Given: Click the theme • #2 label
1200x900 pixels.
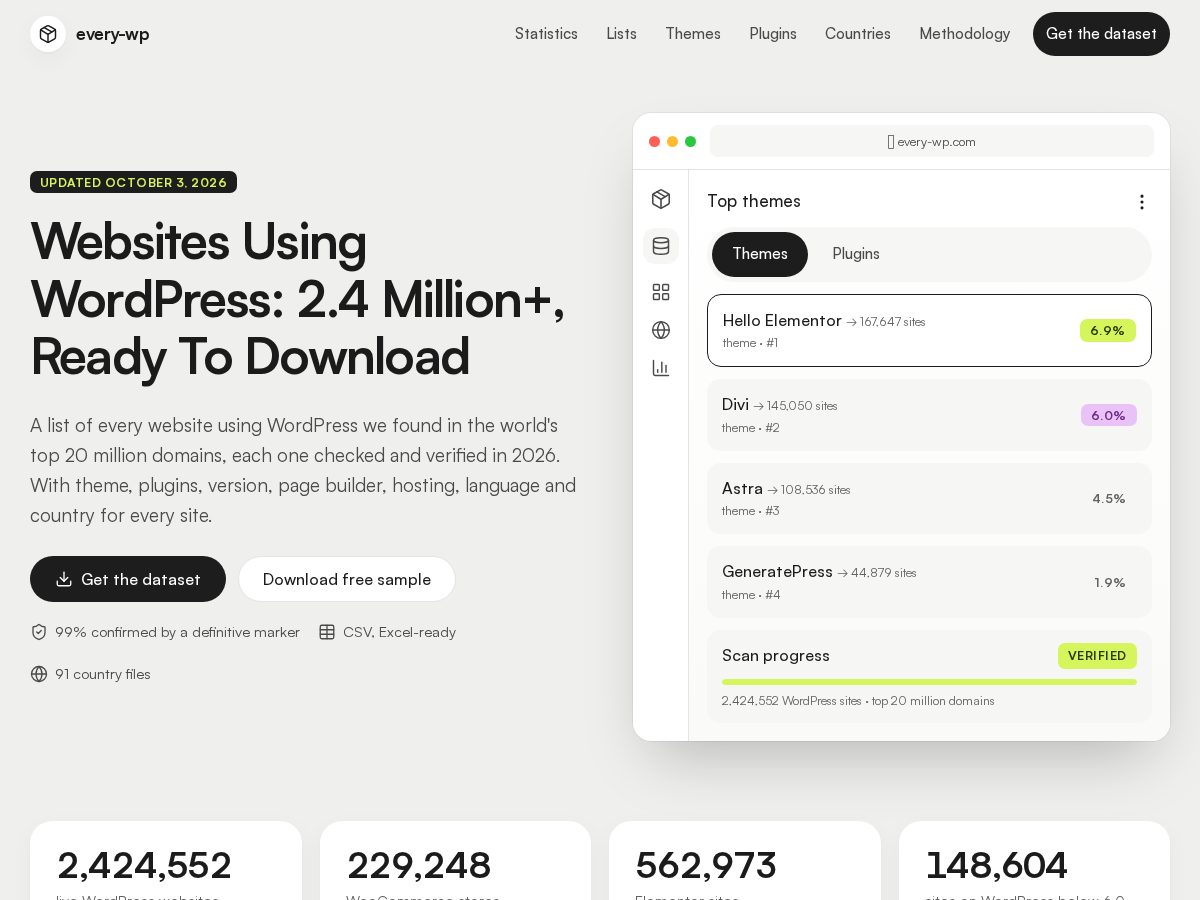Looking at the screenshot, I should [751, 428].
